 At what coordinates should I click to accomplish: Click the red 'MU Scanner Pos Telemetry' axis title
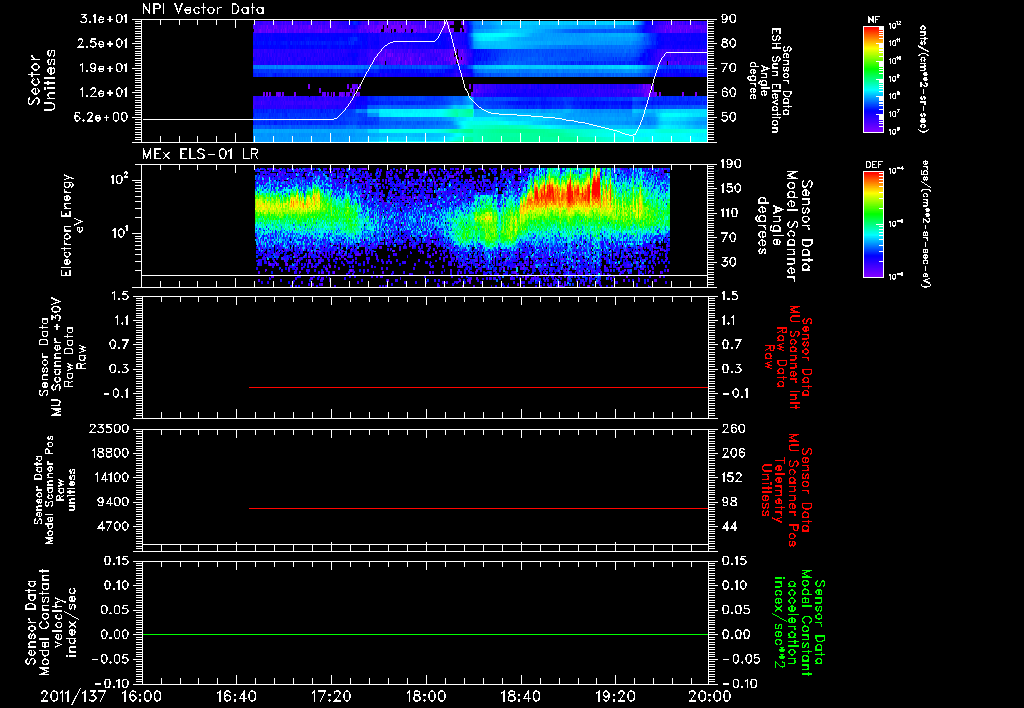pos(787,490)
